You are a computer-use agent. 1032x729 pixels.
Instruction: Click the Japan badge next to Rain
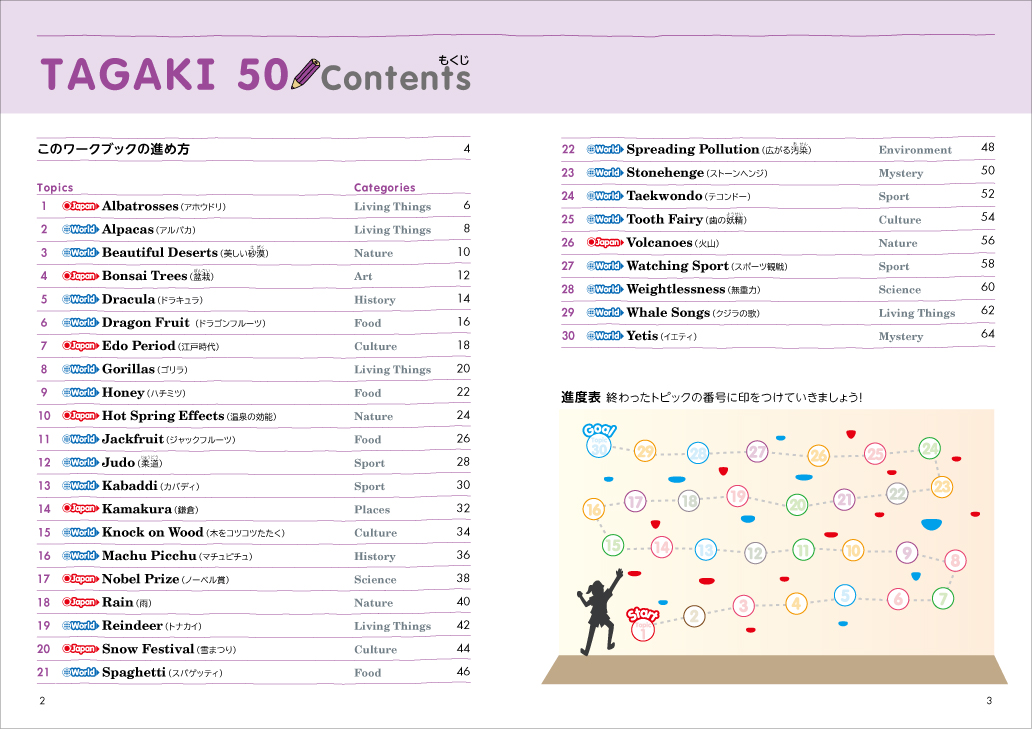(80, 603)
